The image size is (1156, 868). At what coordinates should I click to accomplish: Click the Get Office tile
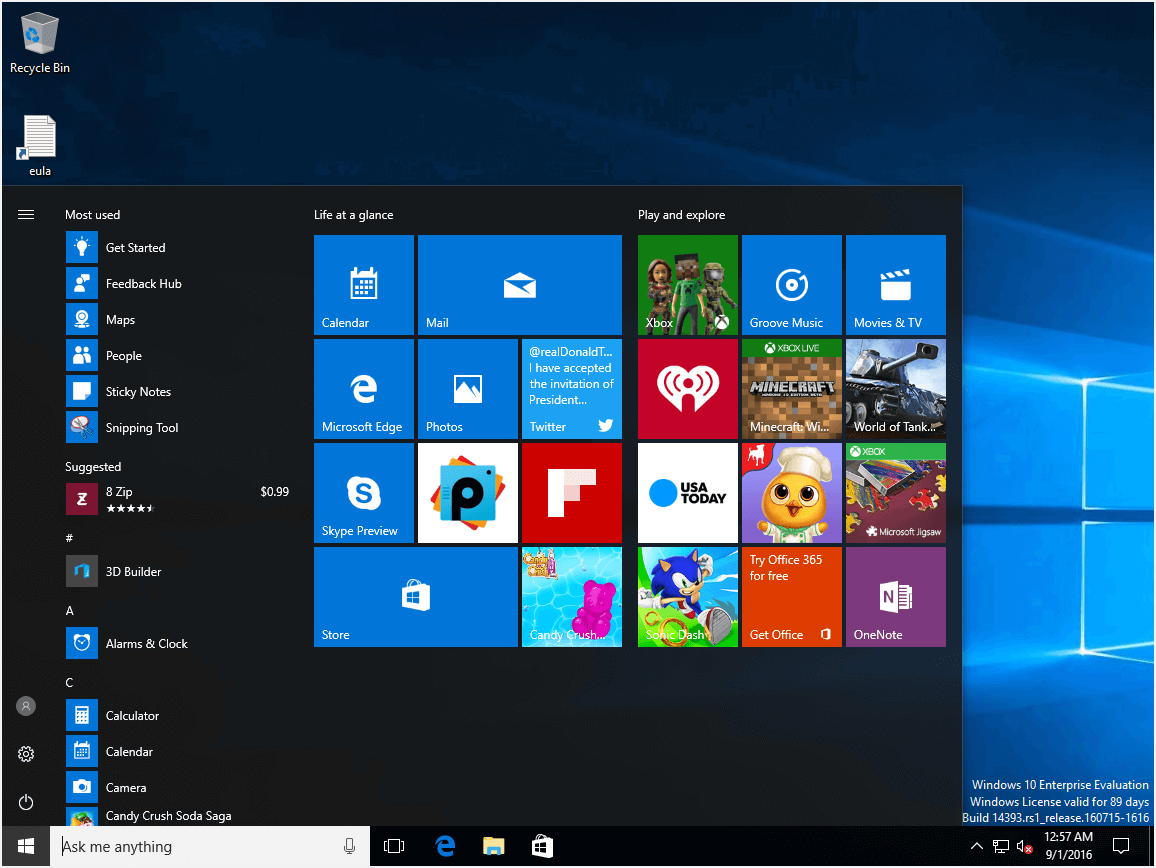click(x=791, y=597)
